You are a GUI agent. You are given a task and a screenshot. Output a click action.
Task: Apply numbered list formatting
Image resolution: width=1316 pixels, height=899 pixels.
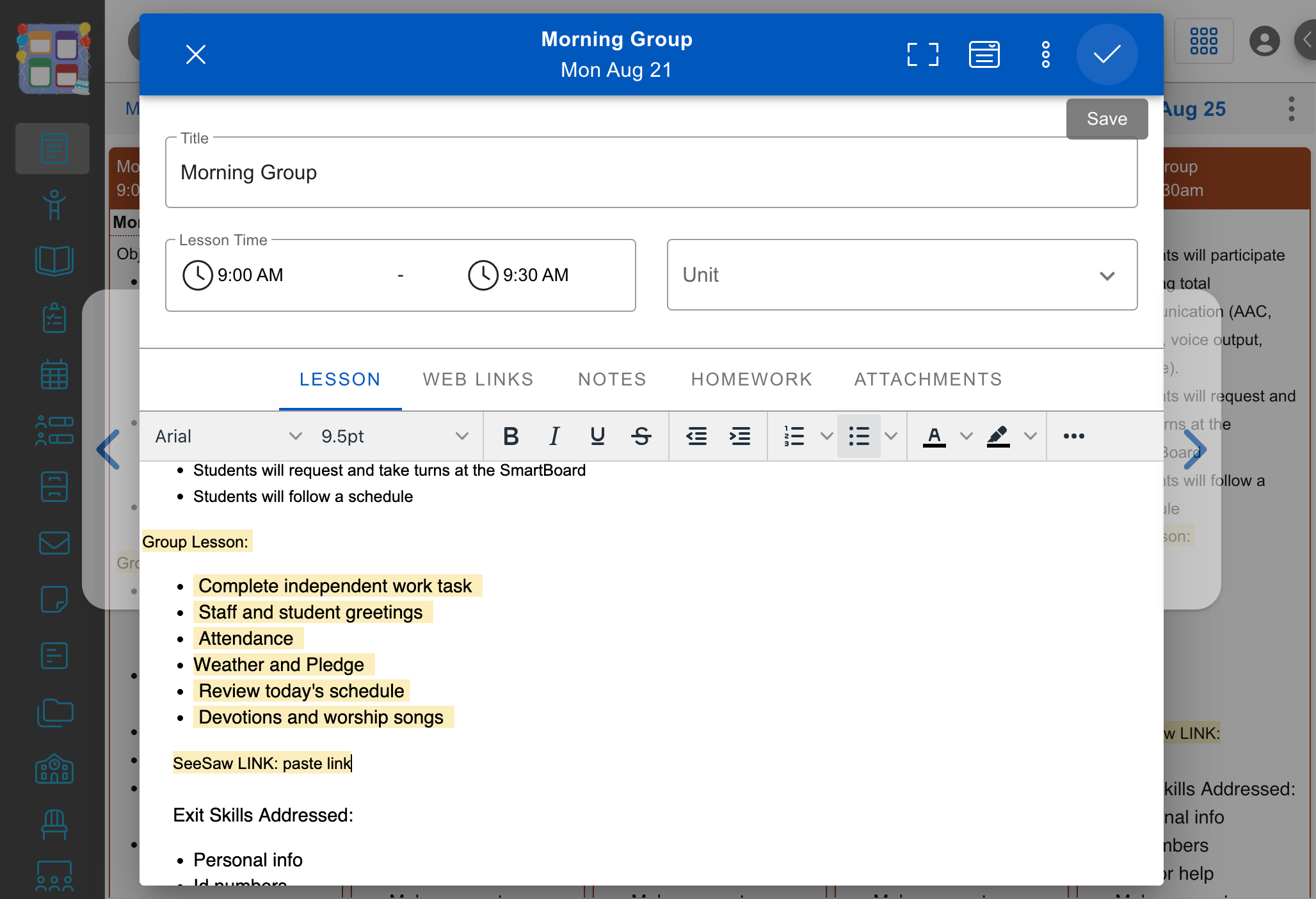tap(794, 436)
